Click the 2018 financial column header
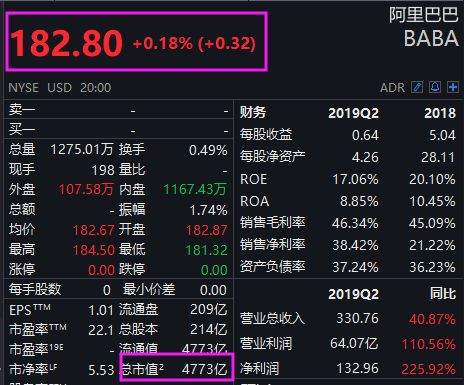 click(x=440, y=113)
